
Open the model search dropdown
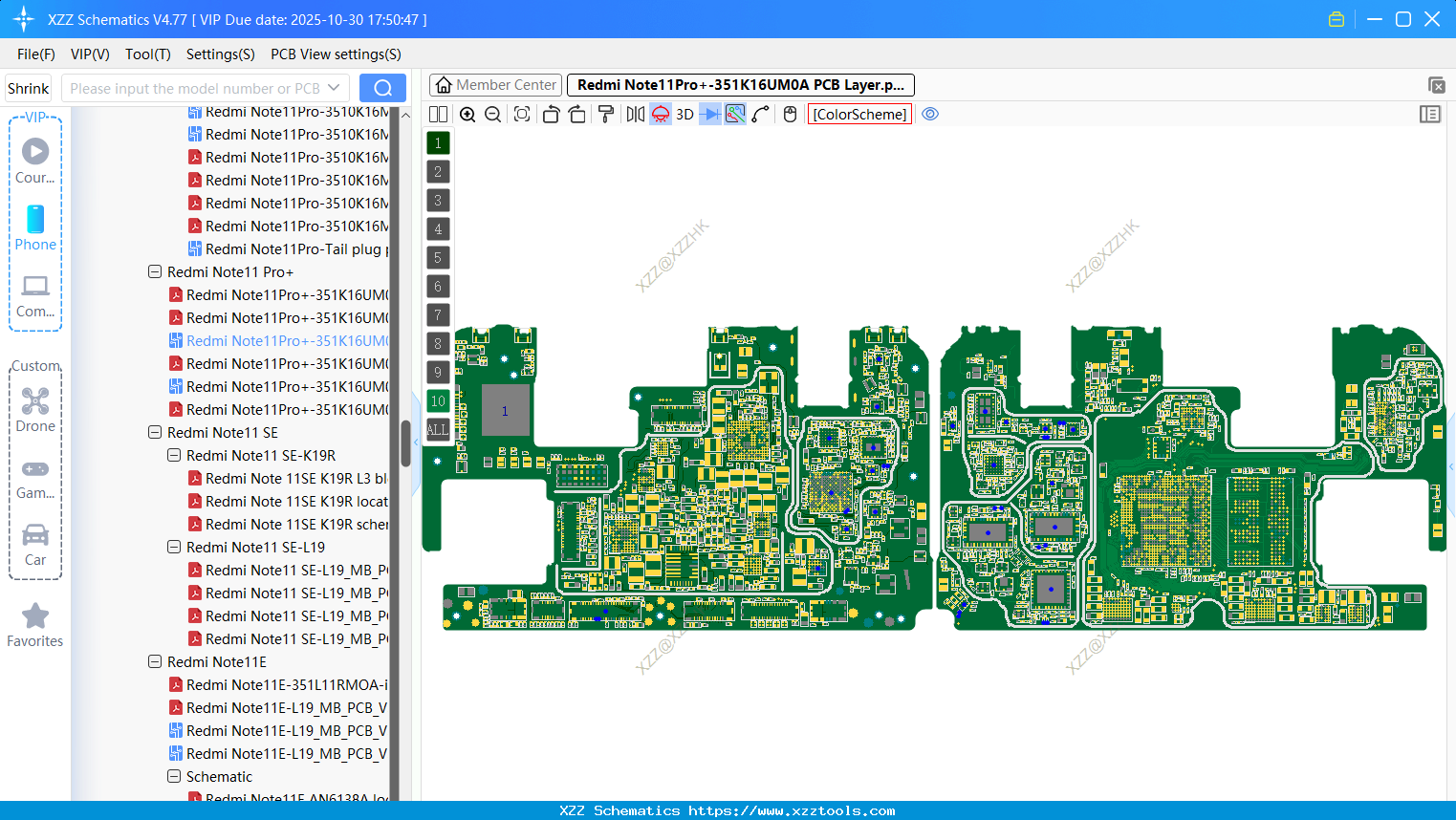point(333,87)
